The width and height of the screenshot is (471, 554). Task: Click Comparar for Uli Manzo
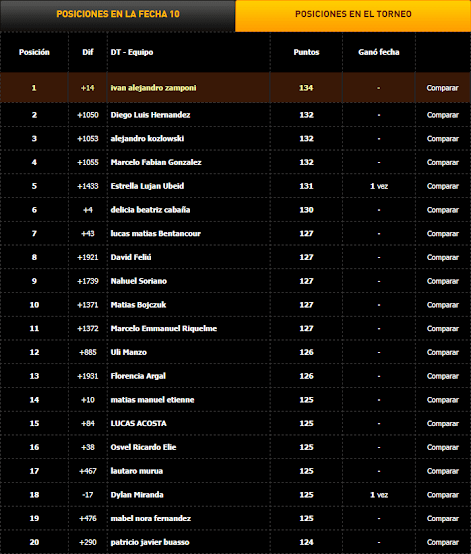[442, 352]
